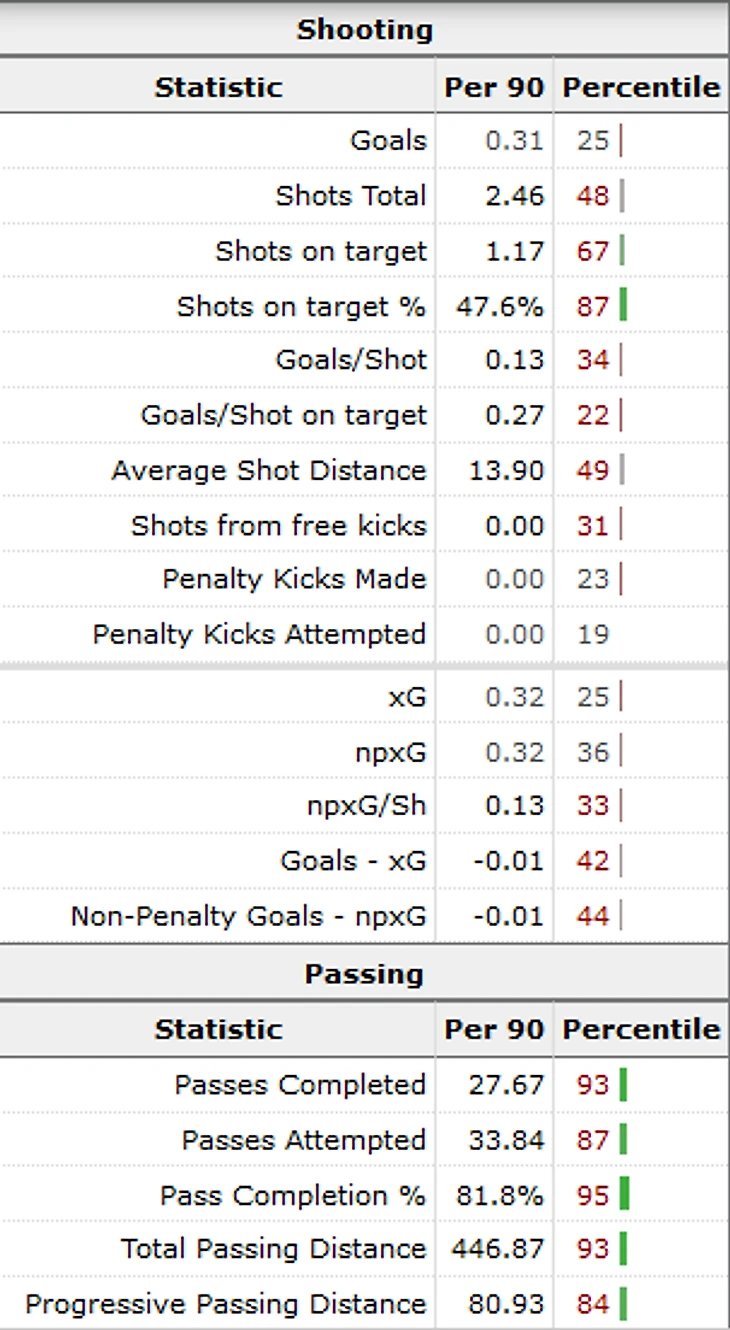Select the Pass Completion % label

coord(293,1195)
